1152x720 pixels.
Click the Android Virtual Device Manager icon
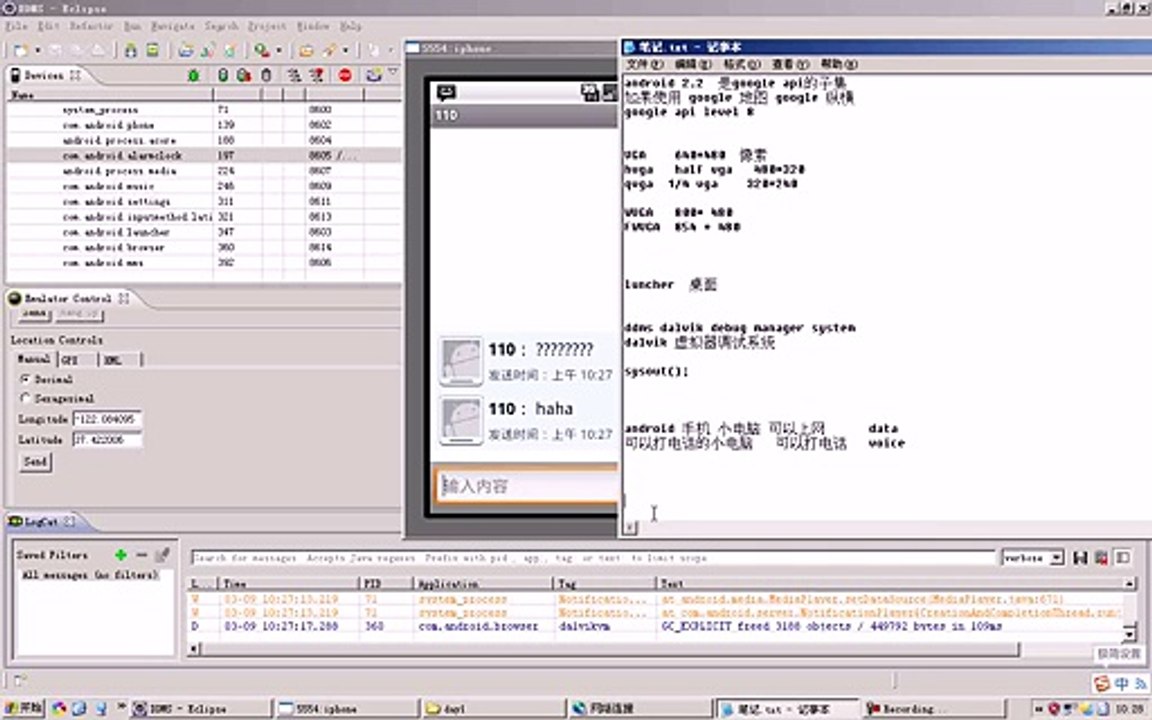pyautogui.click(x=152, y=50)
